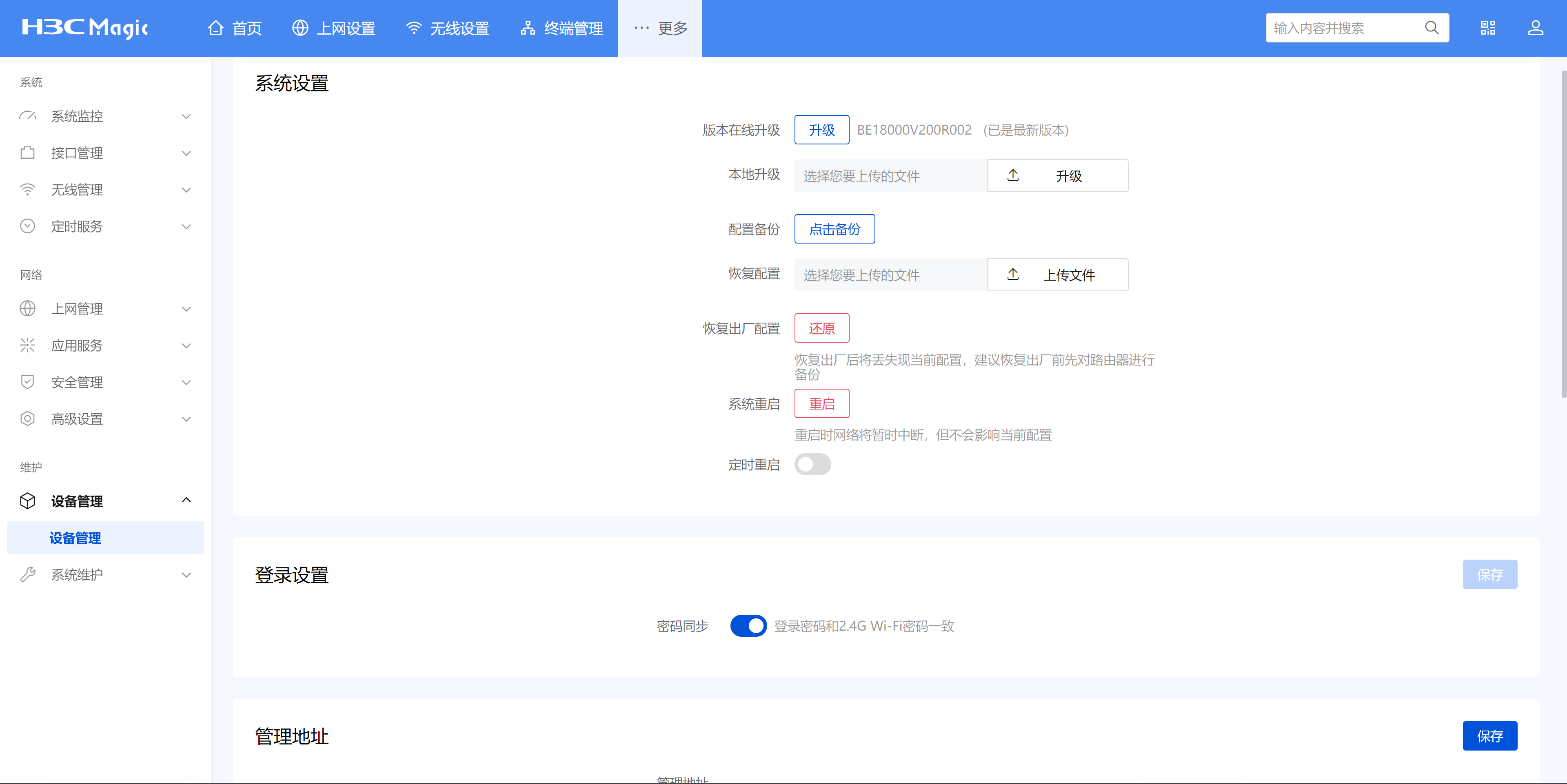This screenshot has height=784, width=1567.
Task: Click the three-dot icon beside 更多
Action: pyautogui.click(x=641, y=28)
